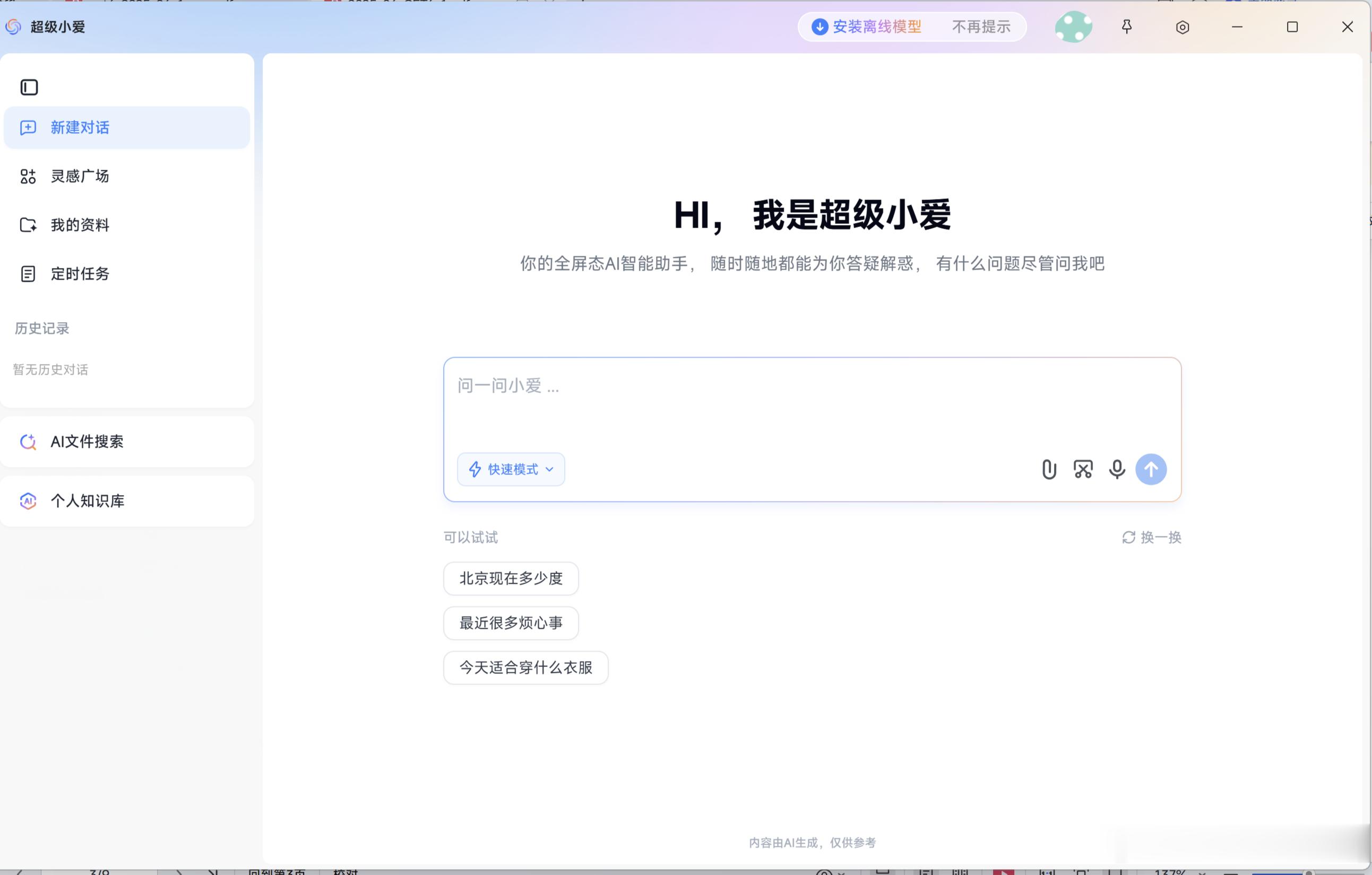Open the 快速模式 mode dropdown
Screen dimensions: 1372x875
pyautogui.click(x=511, y=470)
